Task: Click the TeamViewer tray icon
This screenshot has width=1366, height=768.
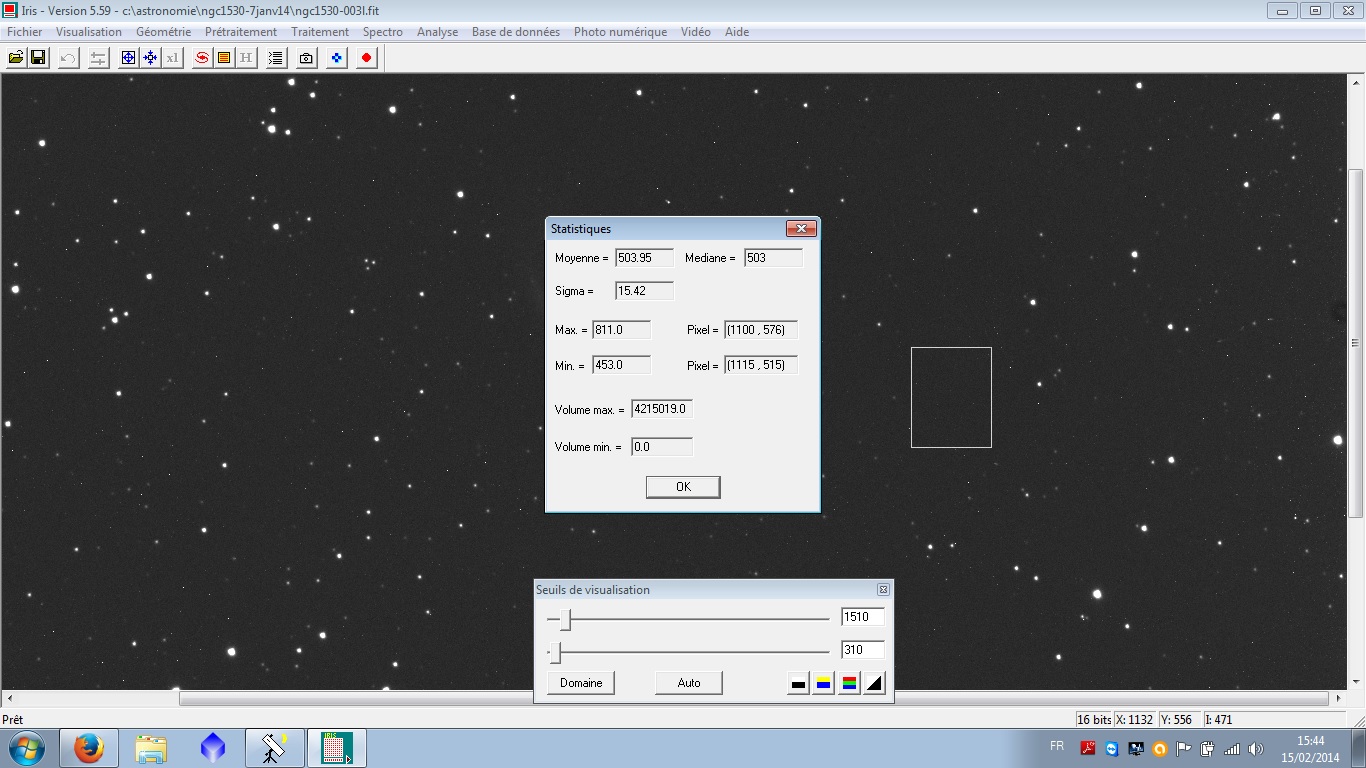Action: click(x=1112, y=748)
